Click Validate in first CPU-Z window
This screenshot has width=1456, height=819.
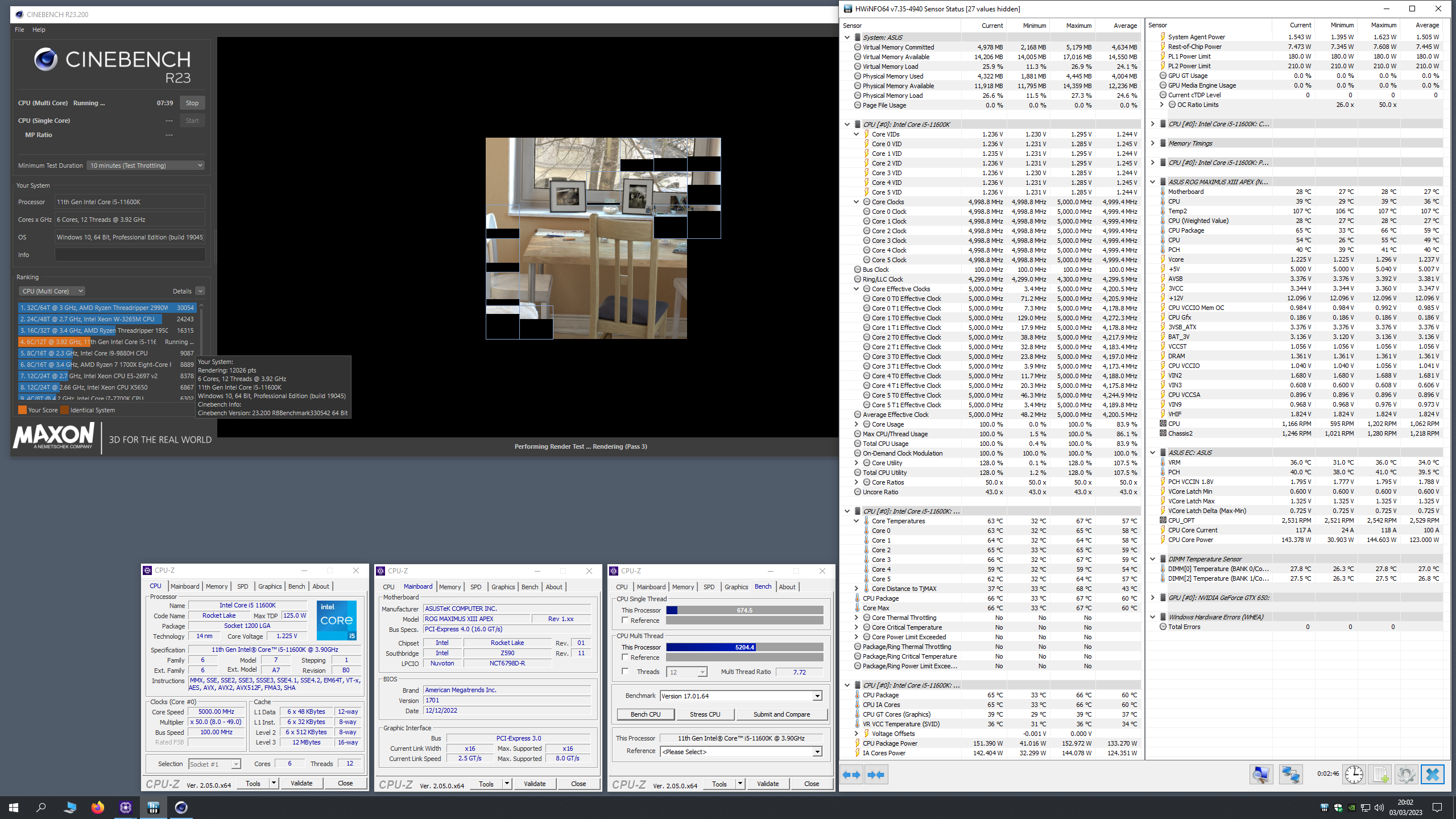[301, 784]
